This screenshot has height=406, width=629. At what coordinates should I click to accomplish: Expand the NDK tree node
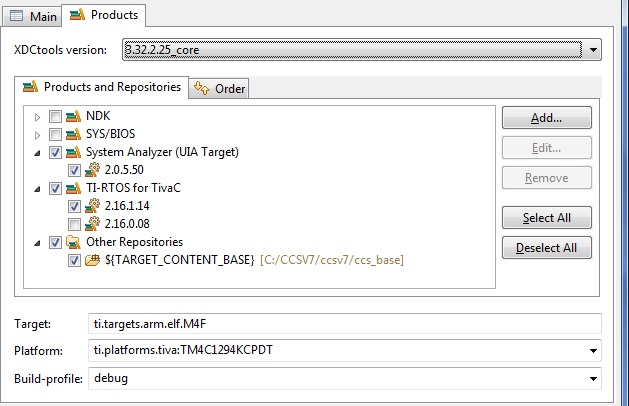pos(37,117)
